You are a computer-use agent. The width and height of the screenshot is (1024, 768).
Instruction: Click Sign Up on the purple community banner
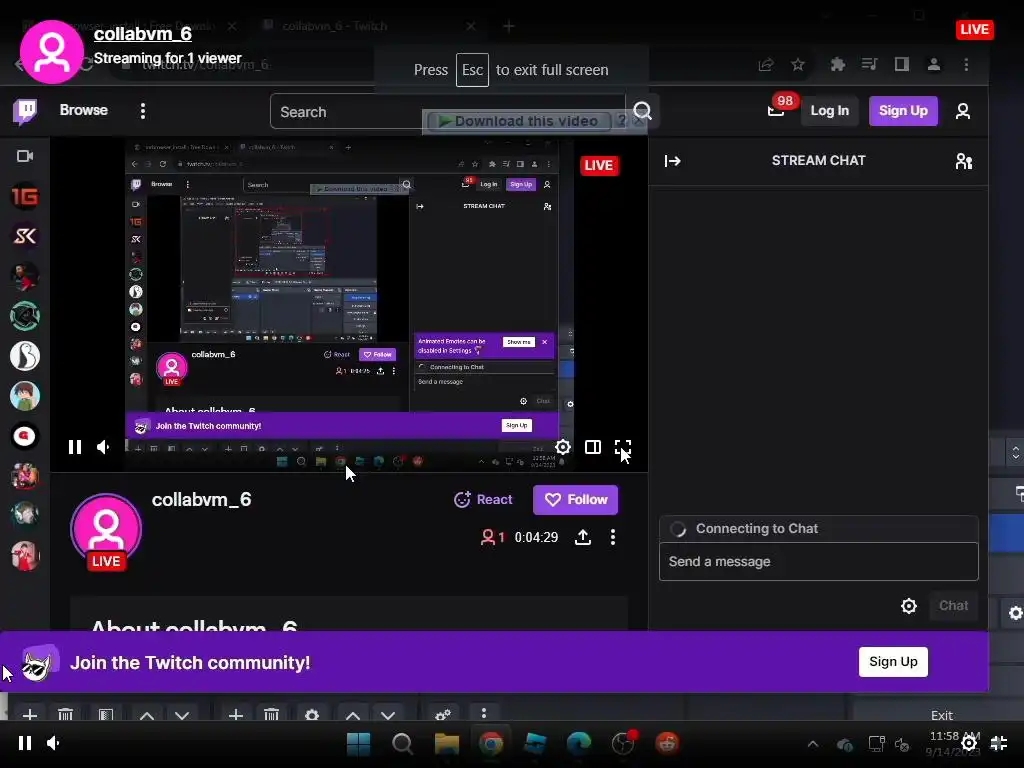click(x=893, y=662)
